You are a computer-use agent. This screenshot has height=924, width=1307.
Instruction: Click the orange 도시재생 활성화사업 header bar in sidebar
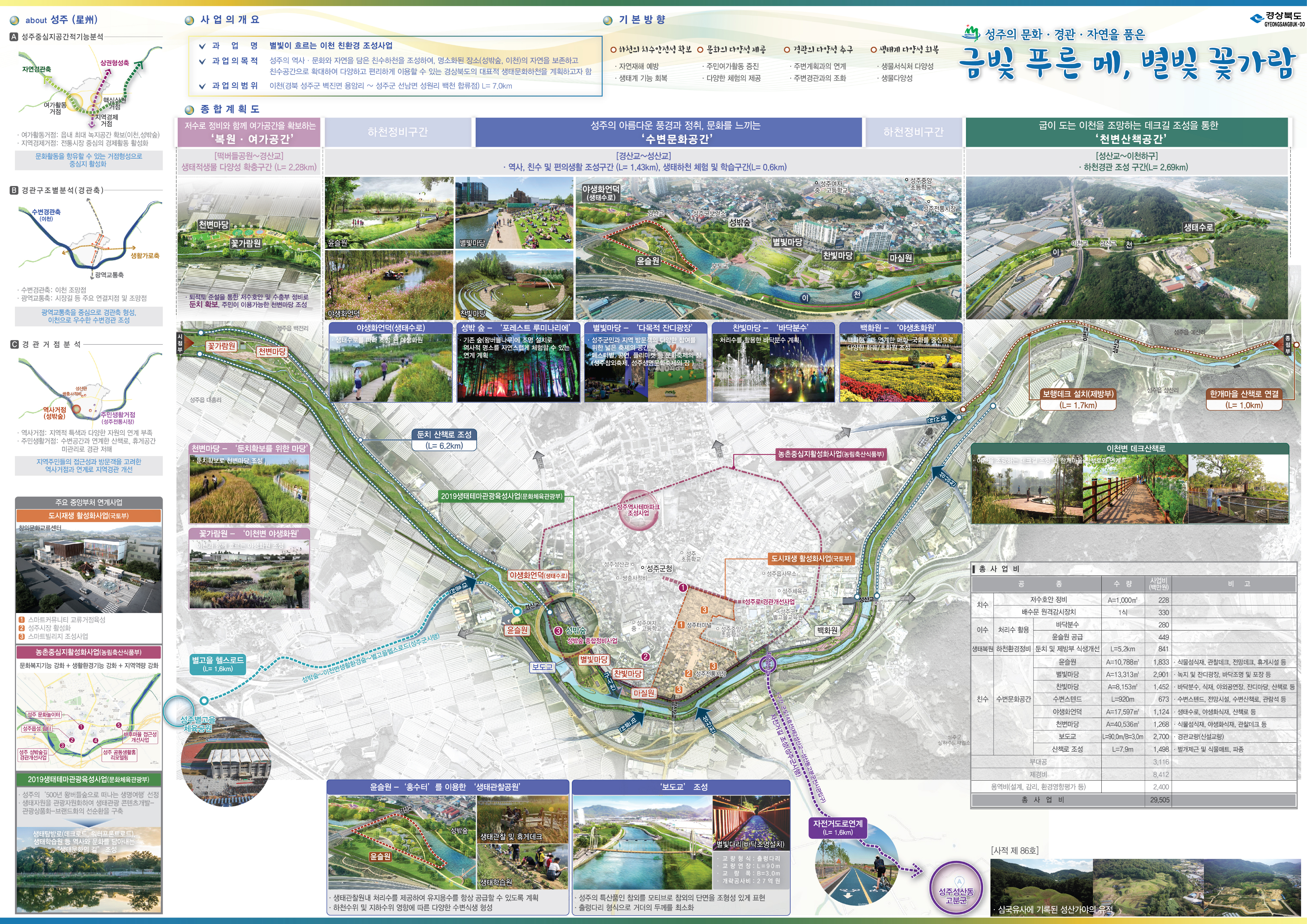pos(89,516)
